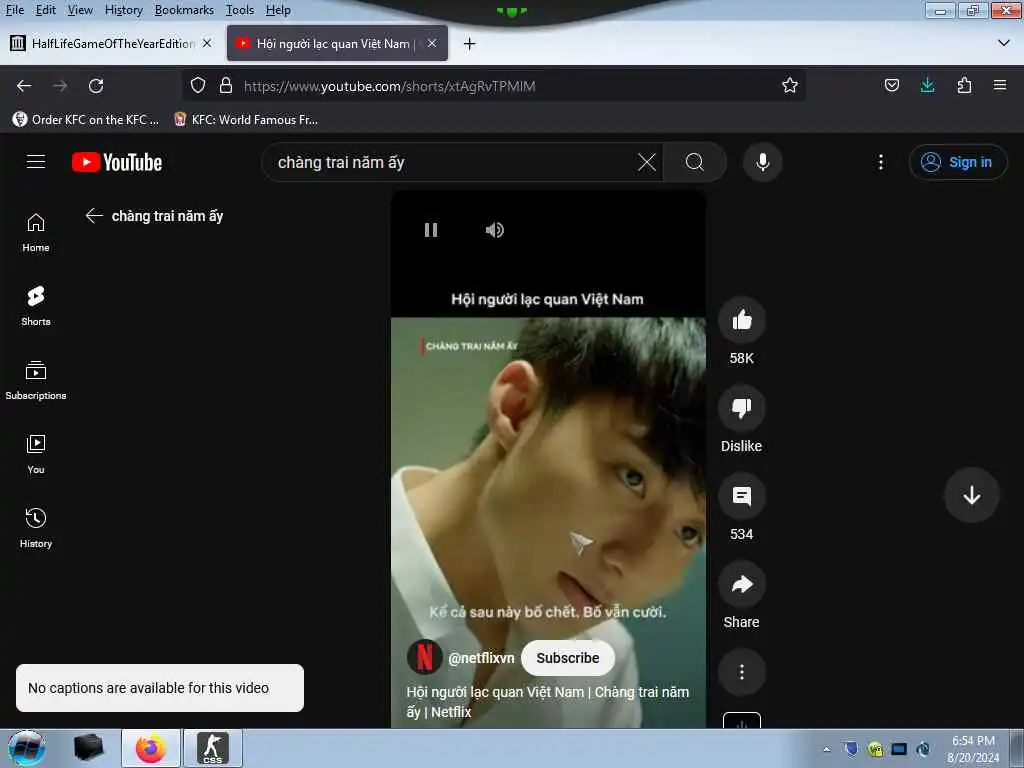
Task: Select the Hội người lạc quan tab
Action: [335, 44]
